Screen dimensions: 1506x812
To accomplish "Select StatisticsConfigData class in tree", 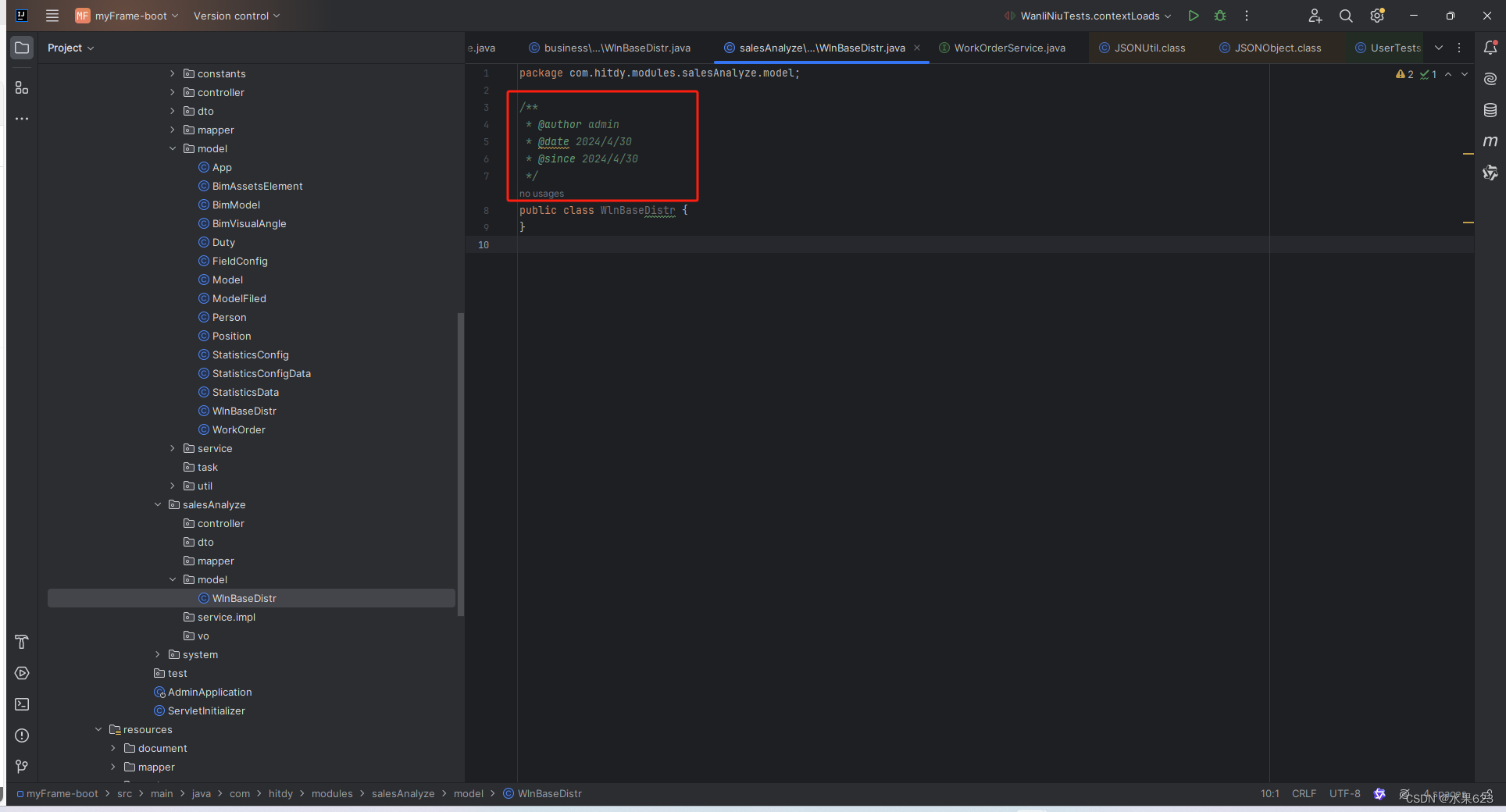I will [261, 373].
